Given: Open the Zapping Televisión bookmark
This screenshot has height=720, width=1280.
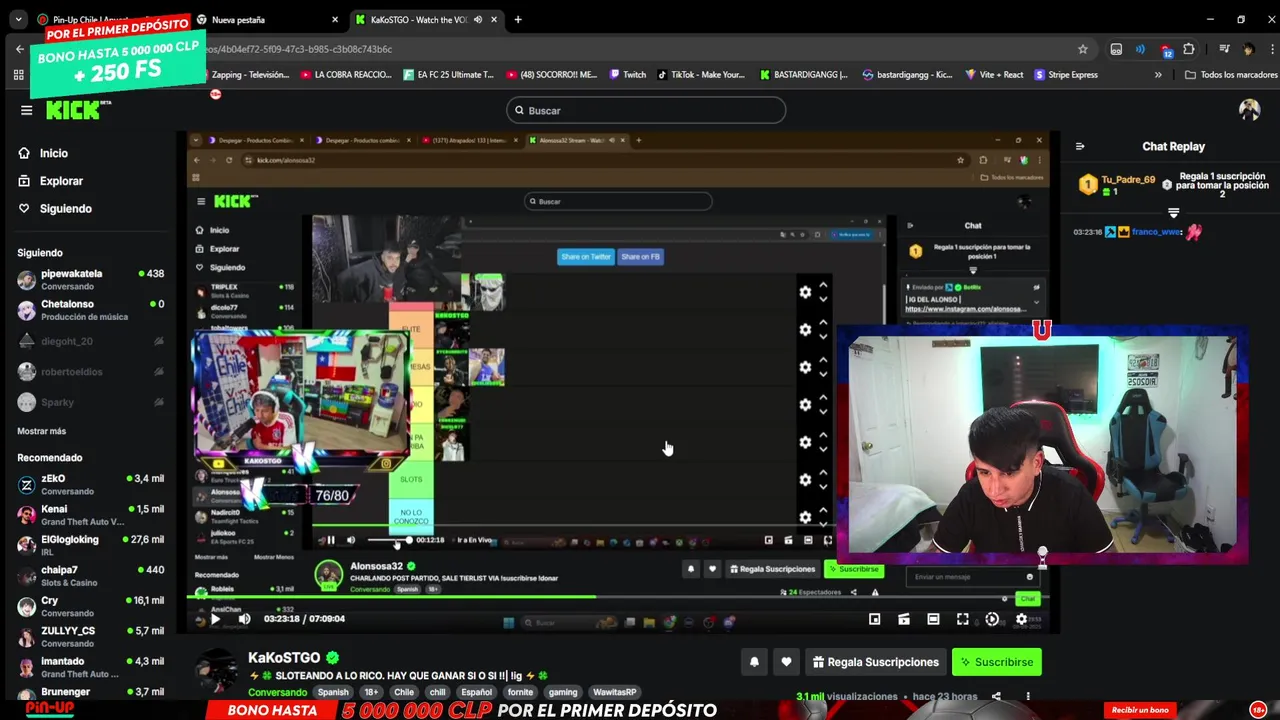Looking at the screenshot, I should coord(247,75).
